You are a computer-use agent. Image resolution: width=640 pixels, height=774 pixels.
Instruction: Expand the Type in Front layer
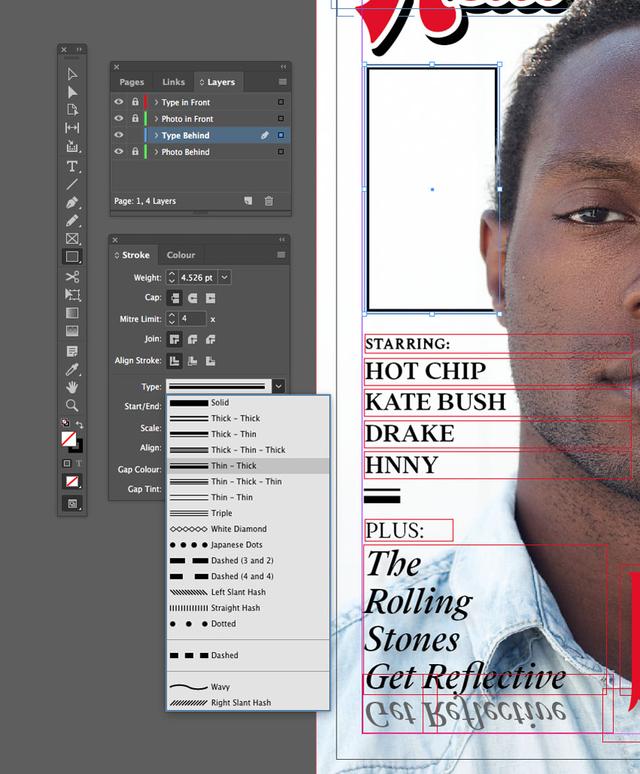click(156, 102)
